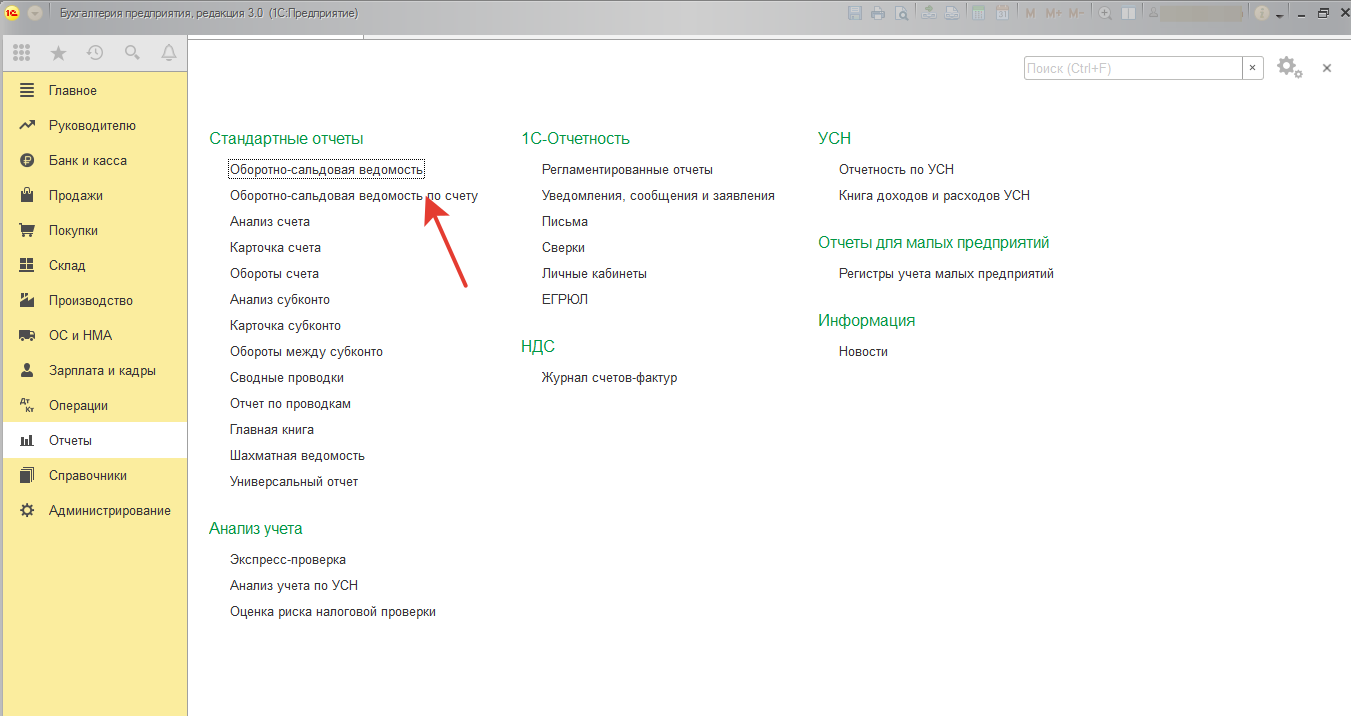Switch to the Склад section
The width and height of the screenshot is (1351, 716).
pos(94,265)
